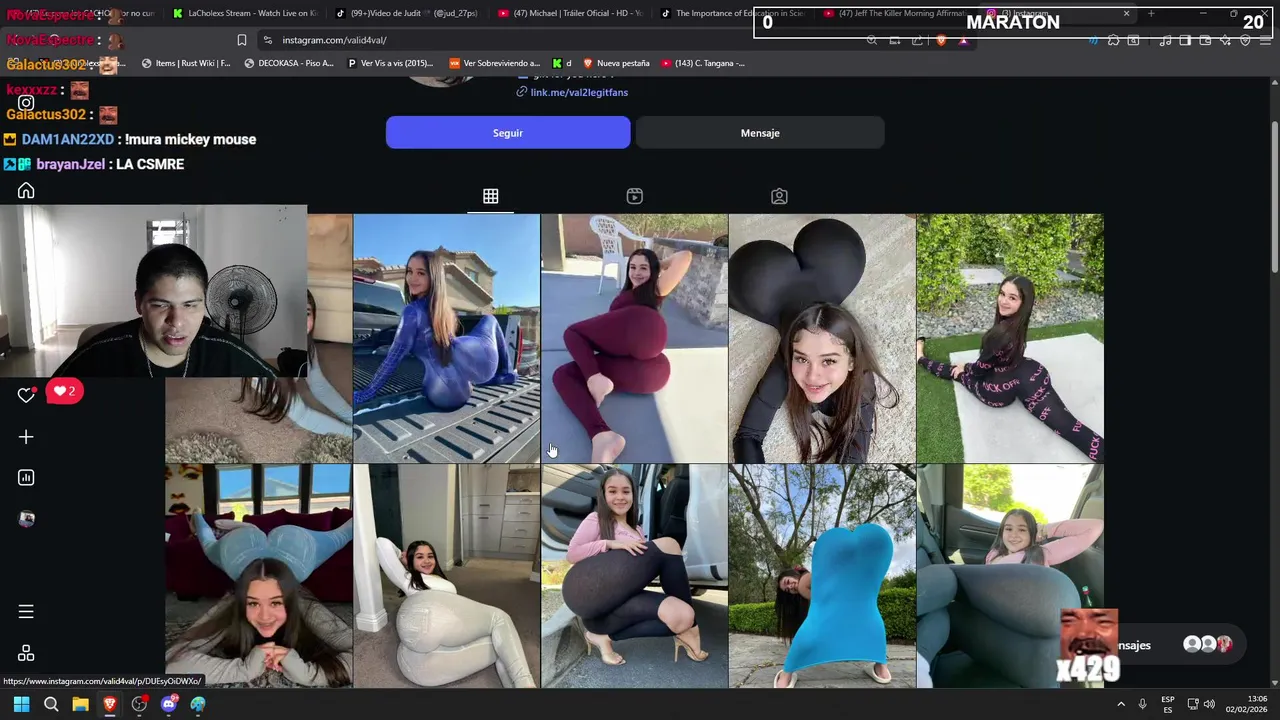Click the Brave Shields lion icon
This screenshot has height=720, width=1280.
point(941,40)
